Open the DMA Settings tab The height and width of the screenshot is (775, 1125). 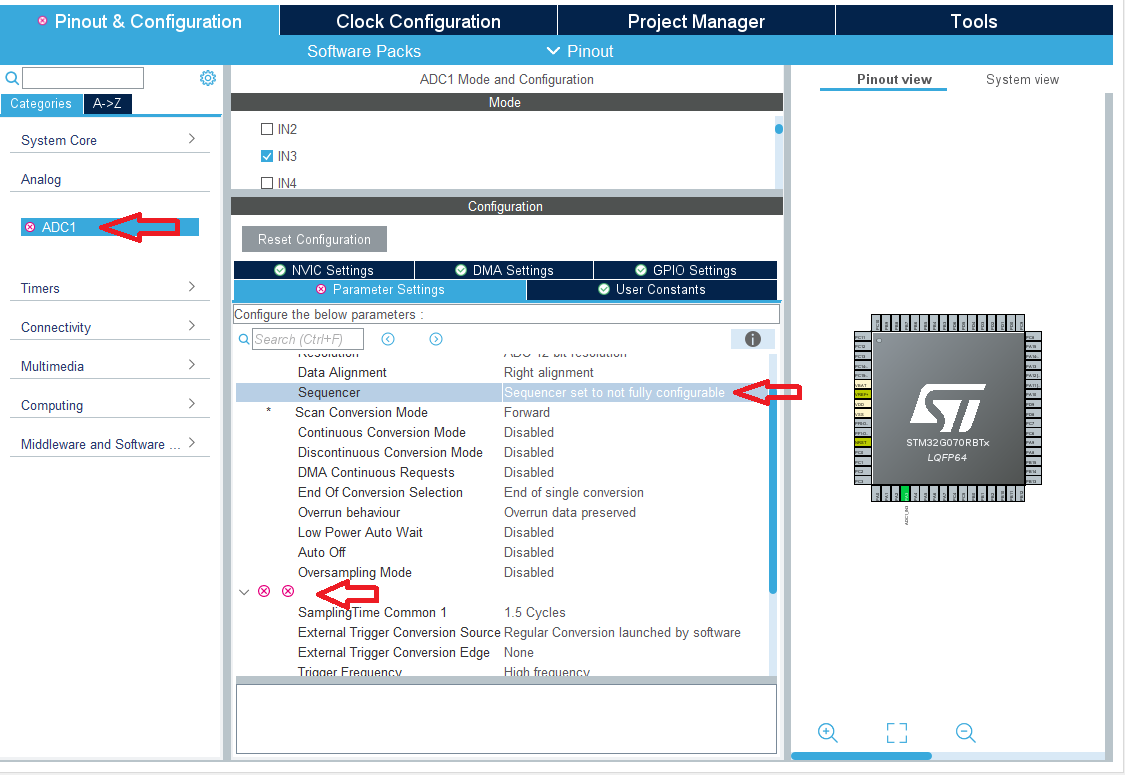click(x=504, y=269)
